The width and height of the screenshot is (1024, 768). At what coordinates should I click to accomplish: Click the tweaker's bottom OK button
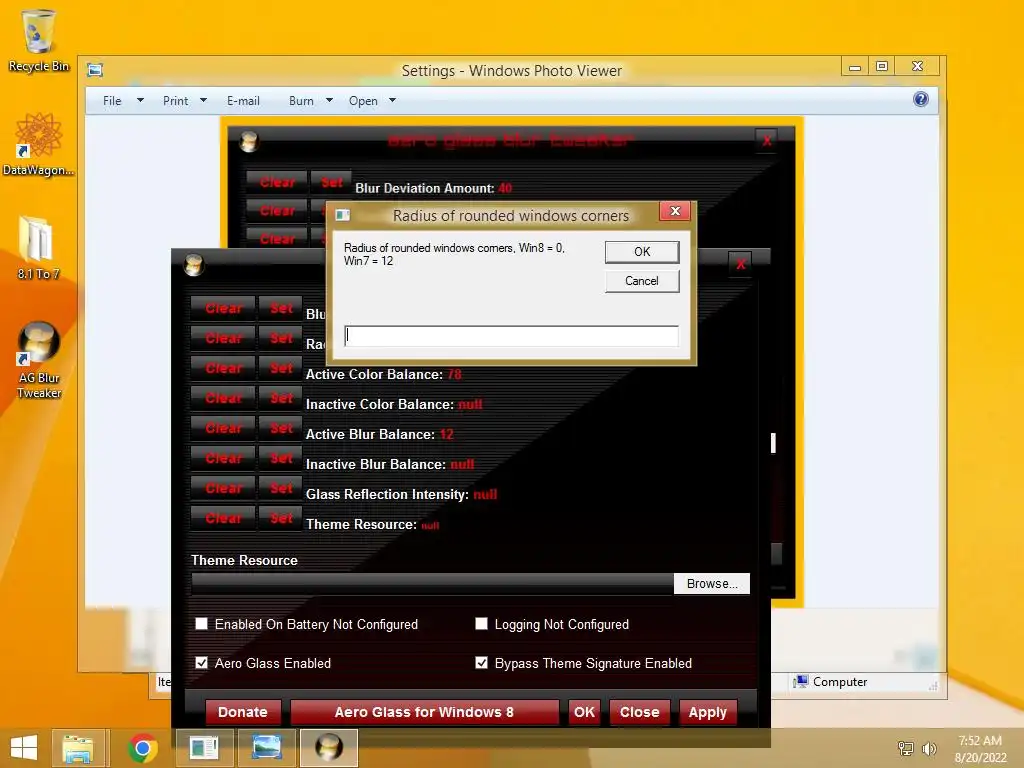[x=584, y=712]
